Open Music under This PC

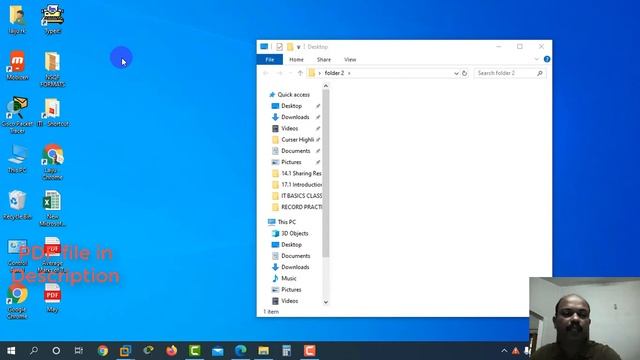[289, 278]
